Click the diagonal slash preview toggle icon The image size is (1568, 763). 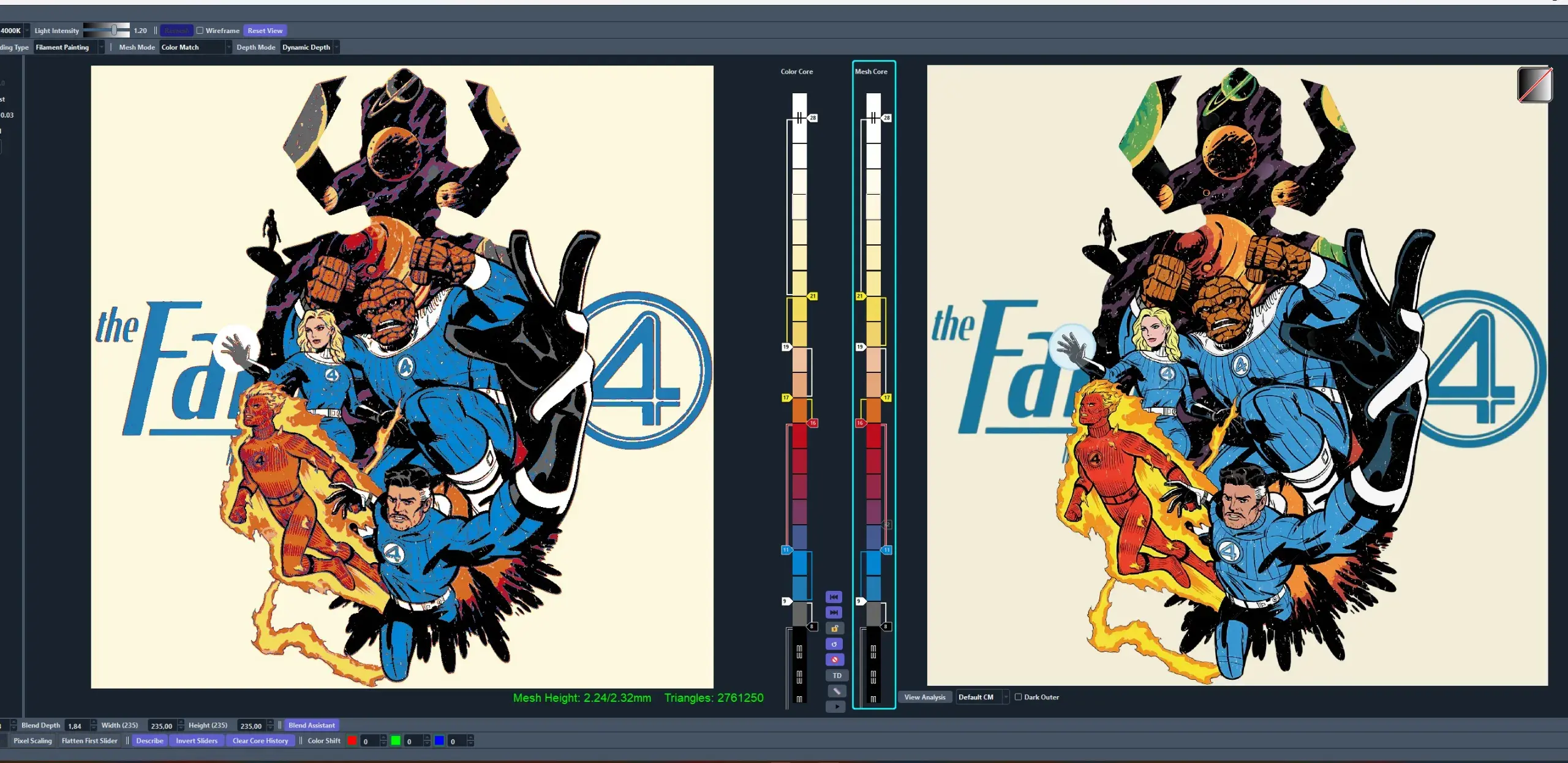point(1535,85)
